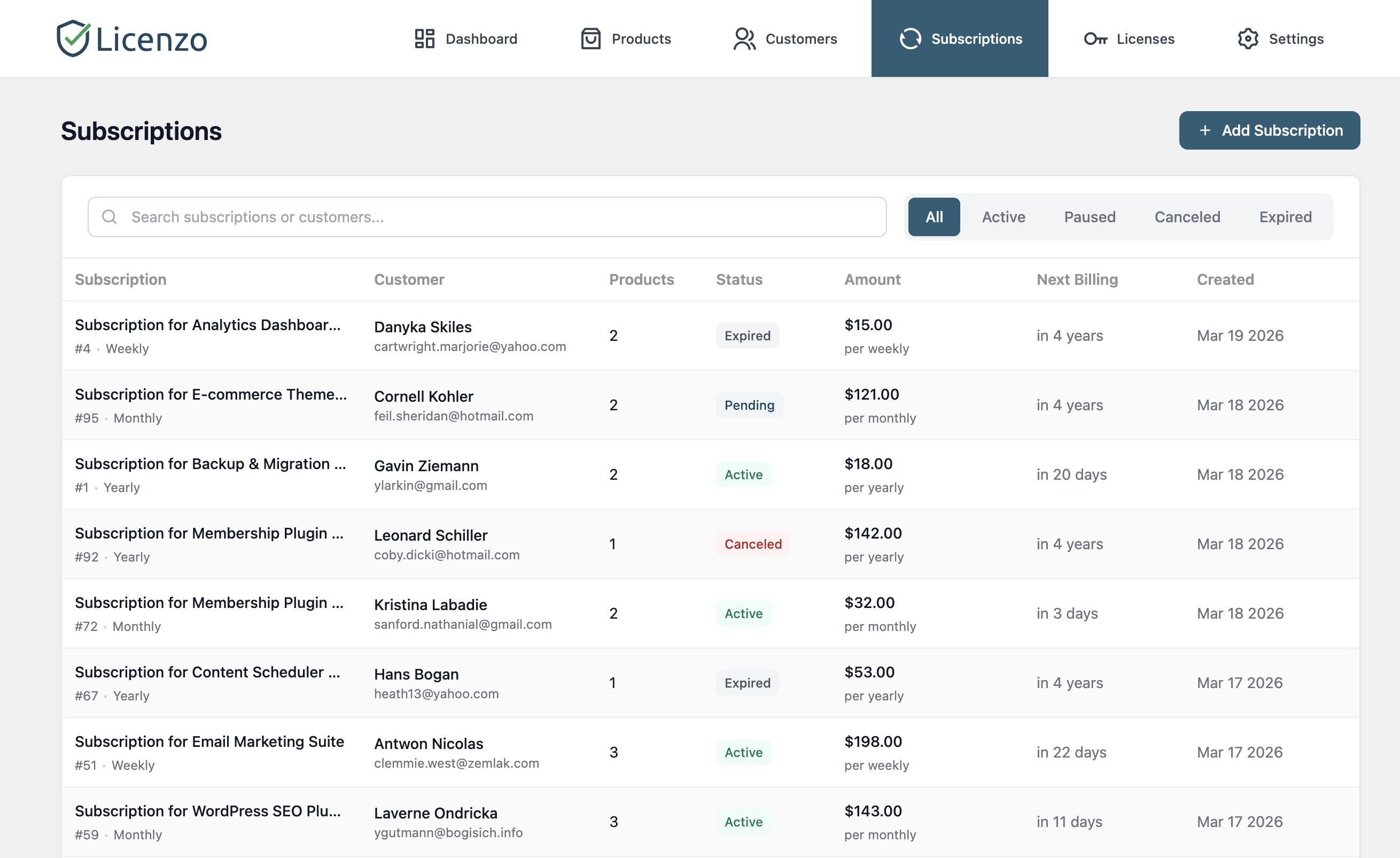Switch to the Expired filter tab
The image size is (1400, 858).
[x=1285, y=216]
